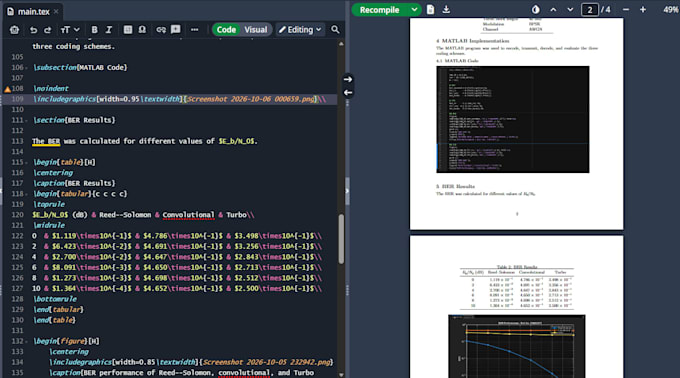Screen dimensions: 680x378
Task: Click the editor vertical scrollbar thumb
Action: click(x=341, y=238)
